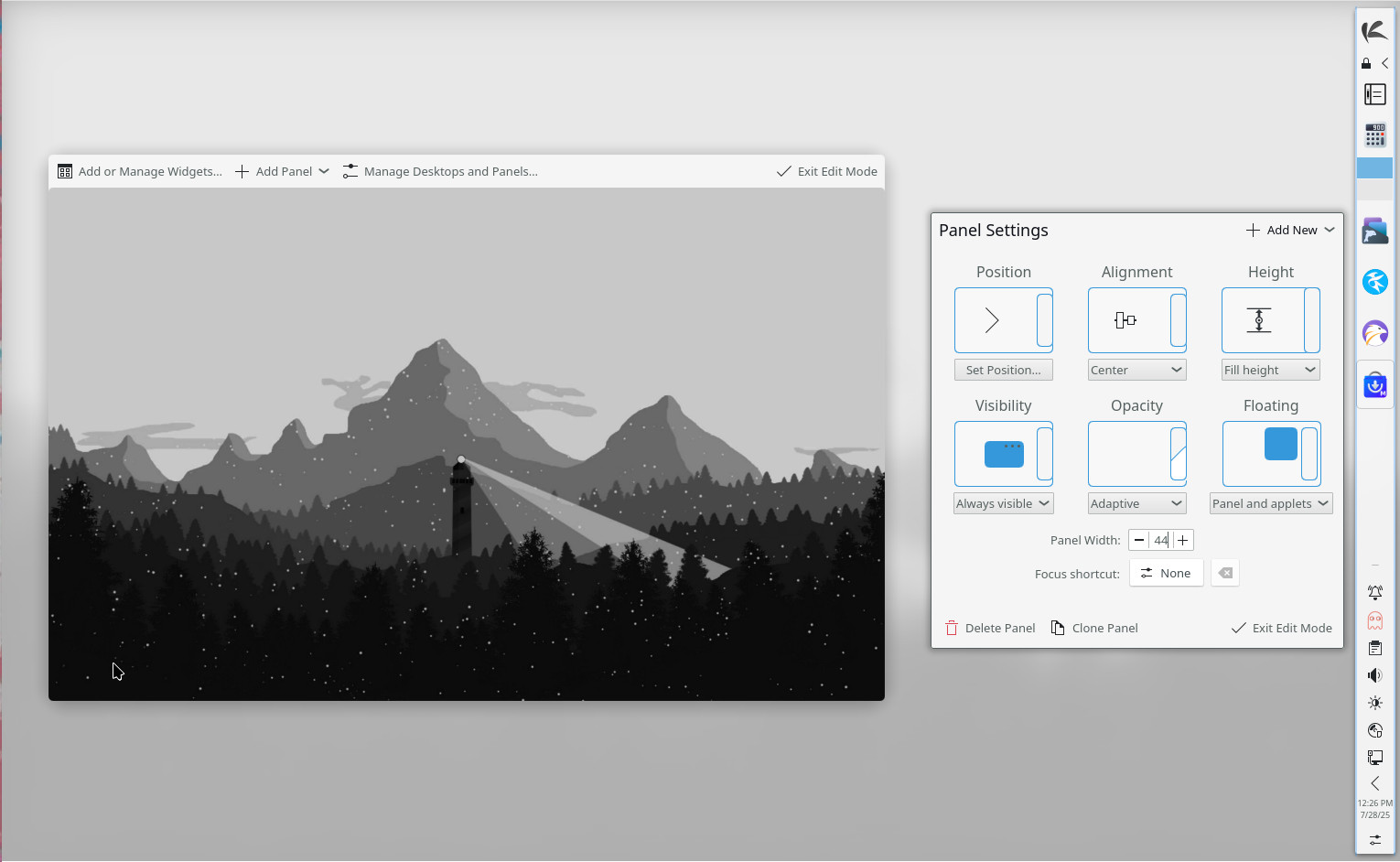The width and height of the screenshot is (1400, 862).
Task: Open the application launcher at panel top
Action: coord(1374,31)
